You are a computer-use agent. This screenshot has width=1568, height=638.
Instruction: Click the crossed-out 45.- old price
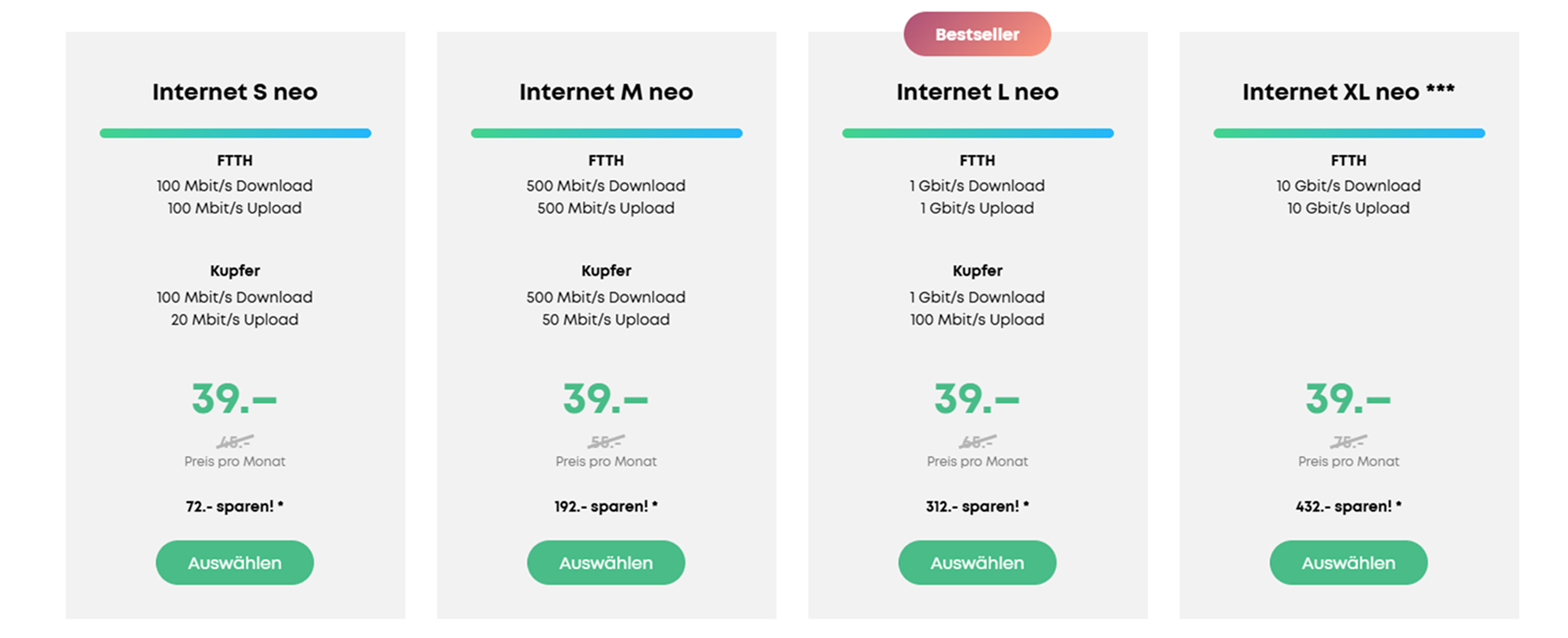tap(234, 442)
